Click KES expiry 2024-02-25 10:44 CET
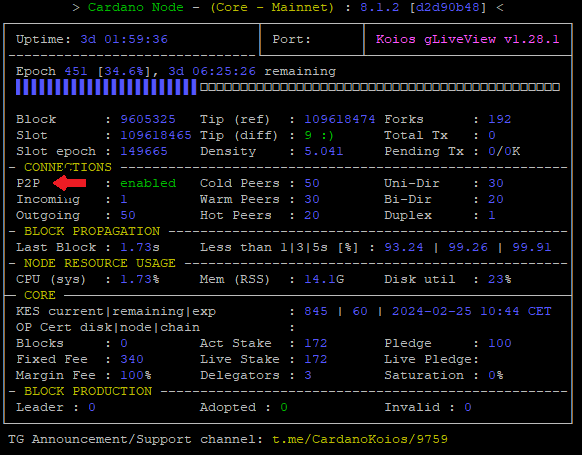This screenshot has height=455, width=582. pos(472,311)
